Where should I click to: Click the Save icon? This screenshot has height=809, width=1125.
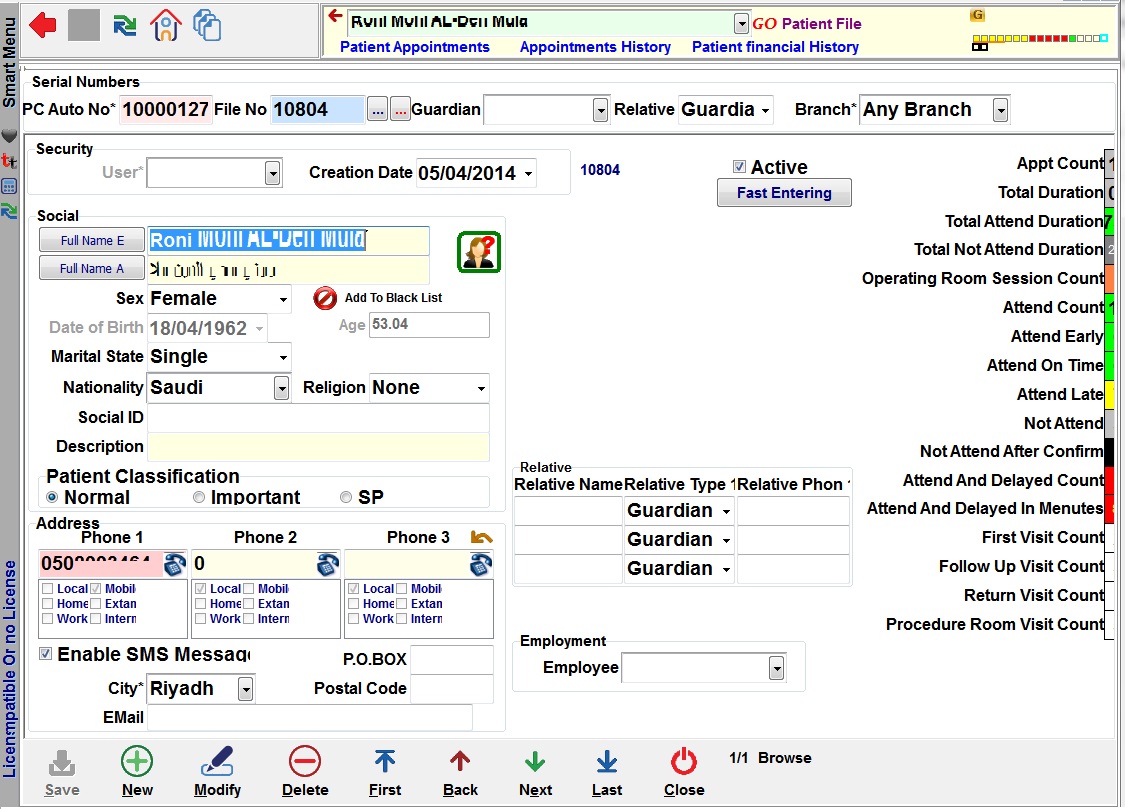point(62,763)
